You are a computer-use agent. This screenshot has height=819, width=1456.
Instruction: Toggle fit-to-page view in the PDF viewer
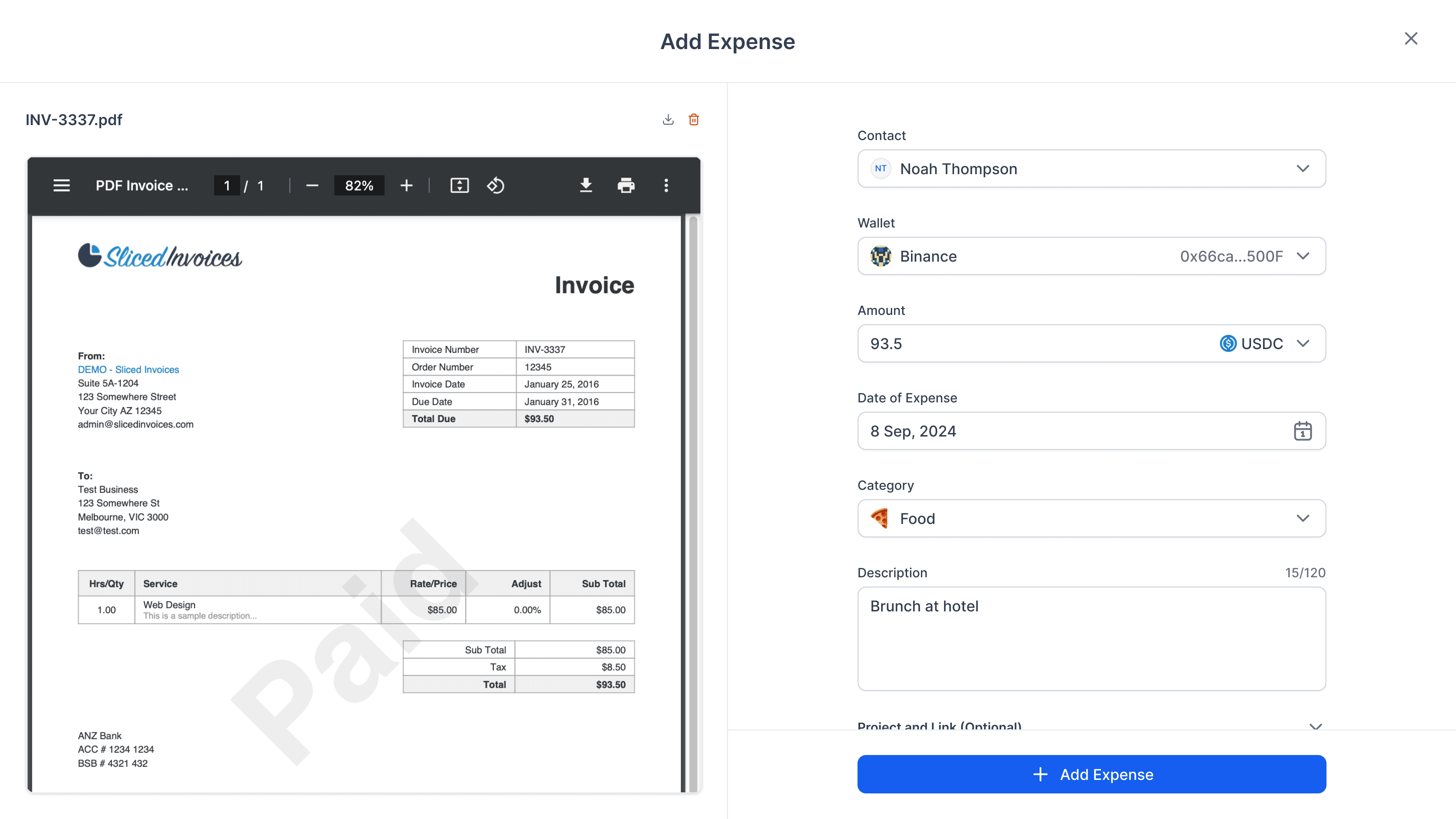459,186
